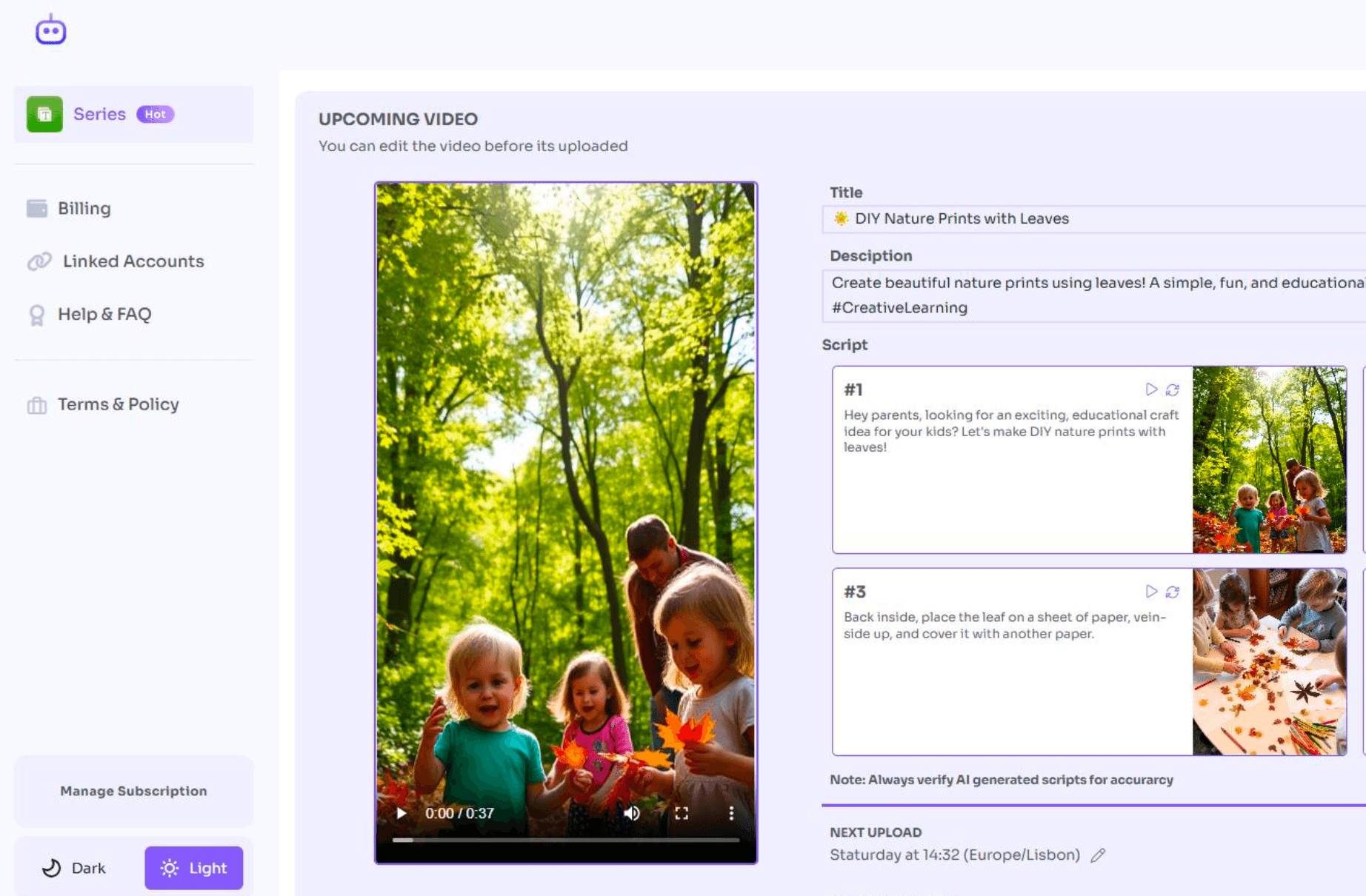Click the robot app logo icon

[x=50, y=30]
